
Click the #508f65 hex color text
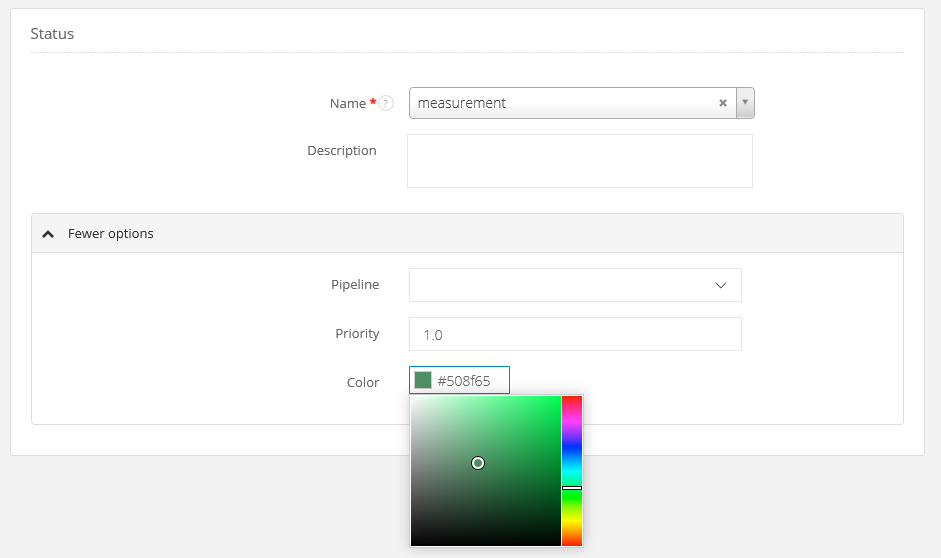(464, 381)
